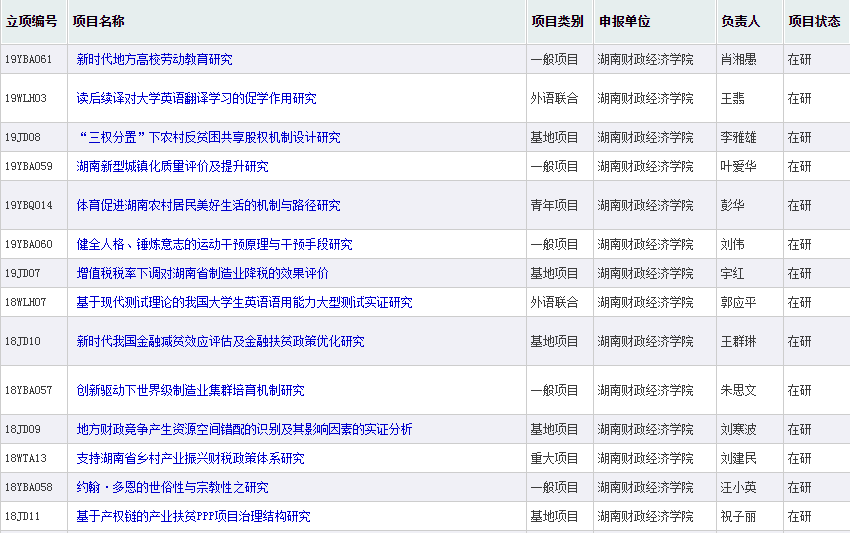This screenshot has width=850, height=533.
Task: Click the "三权分置"下农村反贫困 project link
Action: [x=208, y=137]
